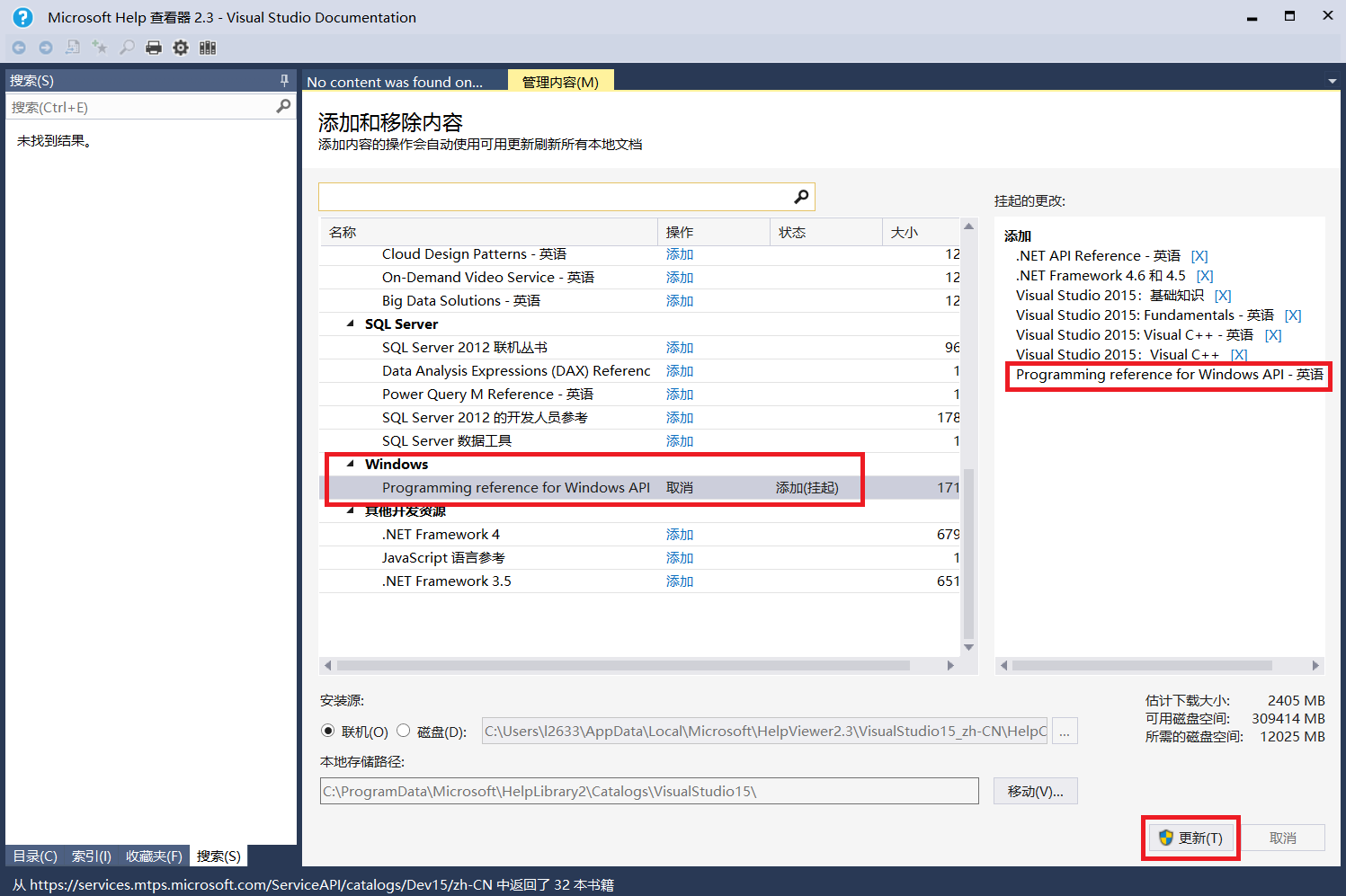Click 添加 for .NET Framework 4
Screen dimensions: 1346x896
pyautogui.click(x=680, y=535)
